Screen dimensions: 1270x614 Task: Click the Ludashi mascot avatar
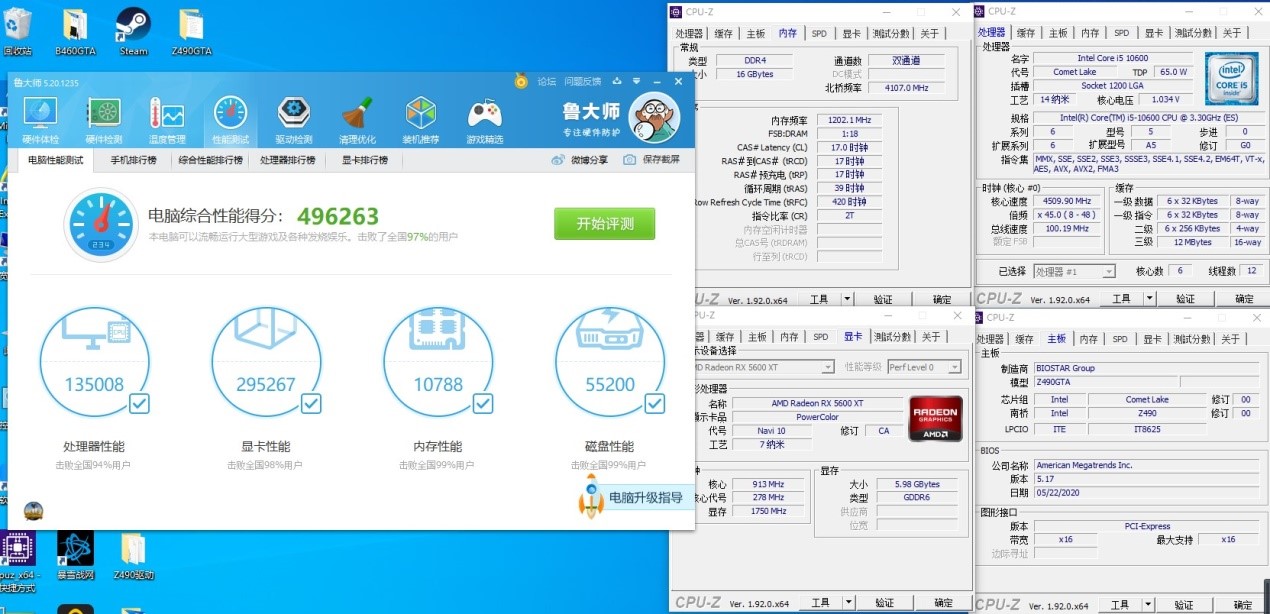click(x=655, y=118)
